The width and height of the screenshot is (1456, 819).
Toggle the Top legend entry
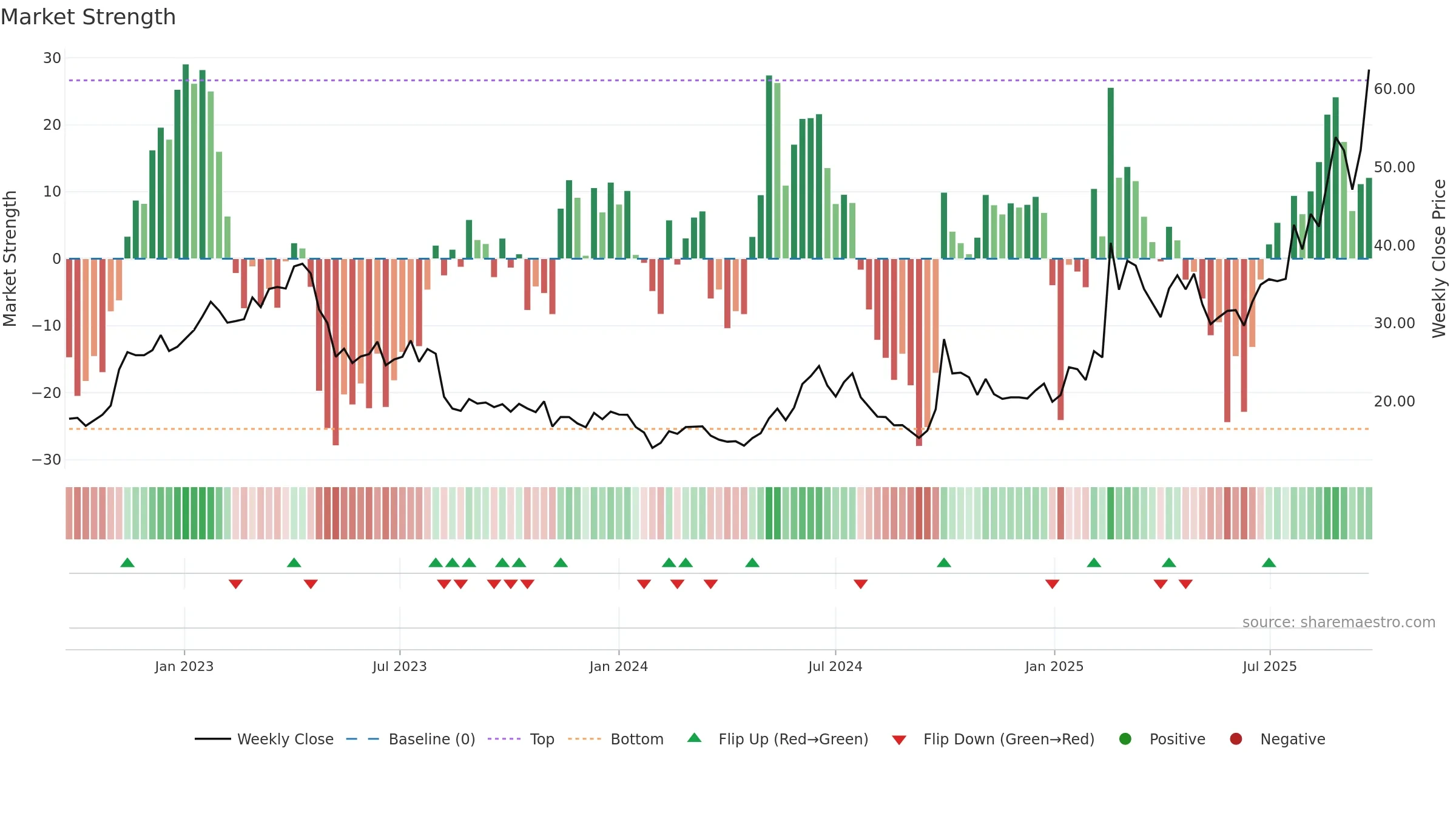click(521, 739)
